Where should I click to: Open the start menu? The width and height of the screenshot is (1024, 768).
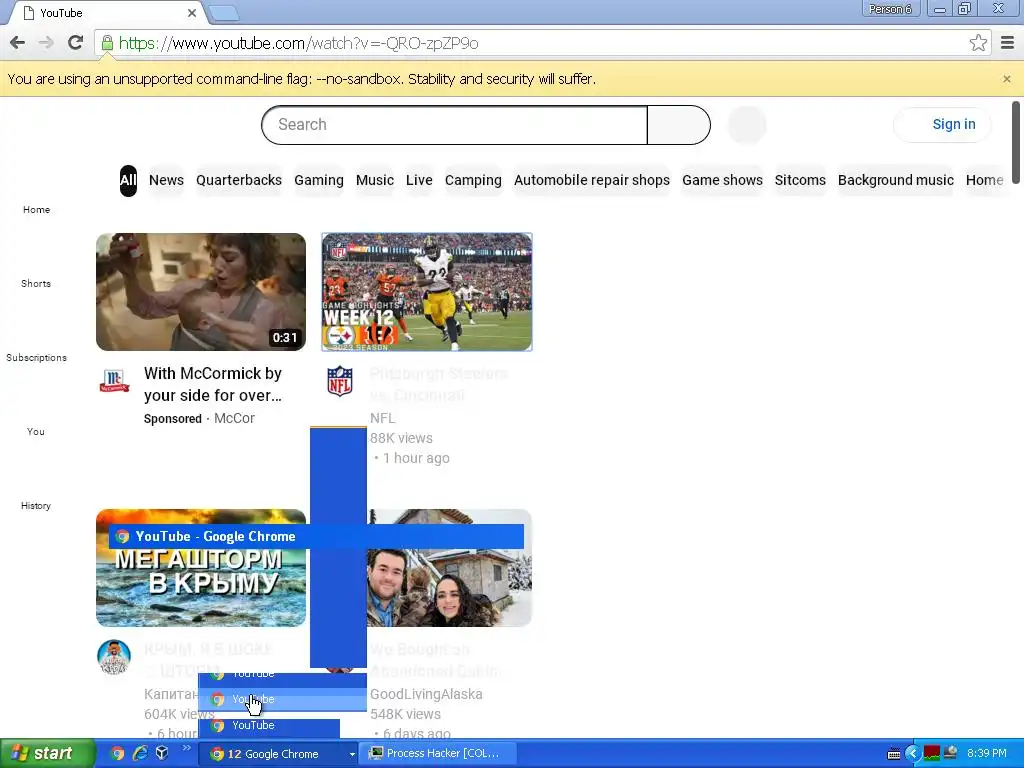[x=46, y=754]
